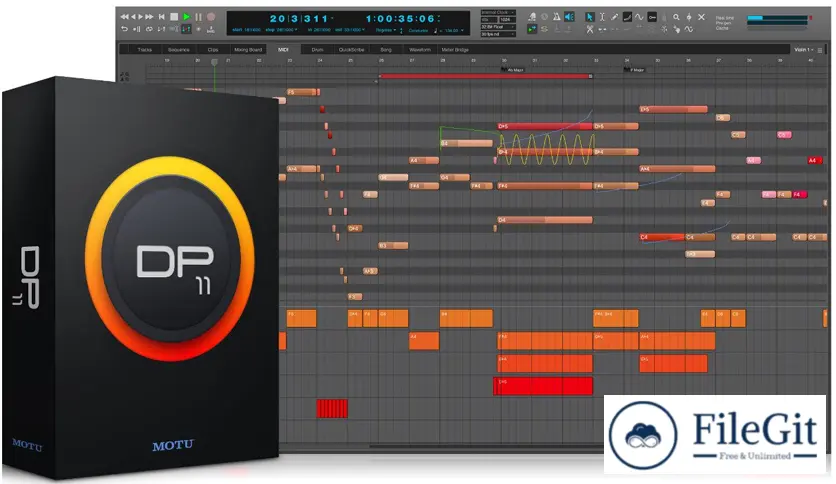Switch to the Drum tab
The image size is (836, 484).
pos(317,50)
